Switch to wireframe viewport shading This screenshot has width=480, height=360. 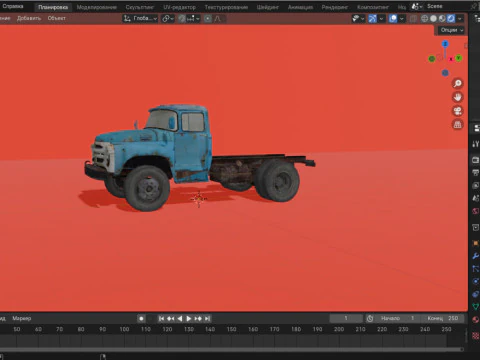[424, 19]
